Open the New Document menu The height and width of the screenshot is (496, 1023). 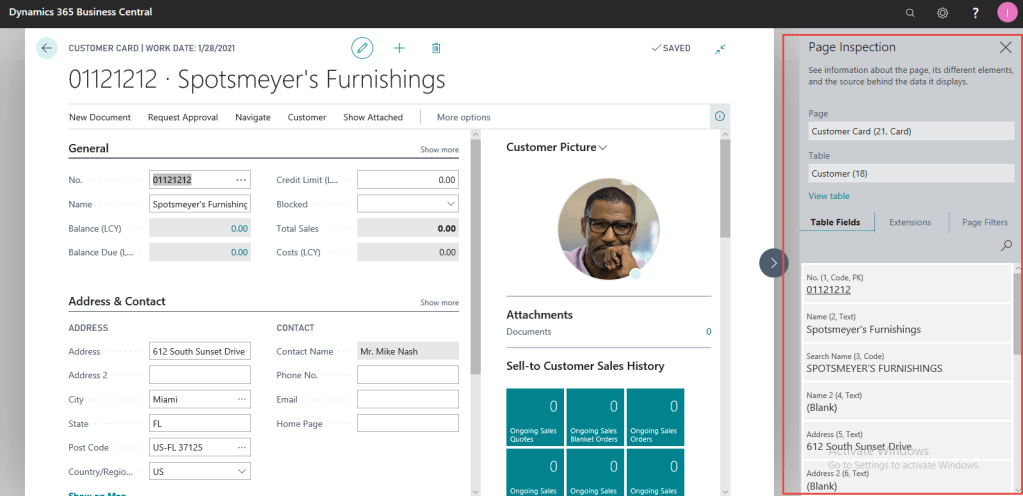pos(100,117)
